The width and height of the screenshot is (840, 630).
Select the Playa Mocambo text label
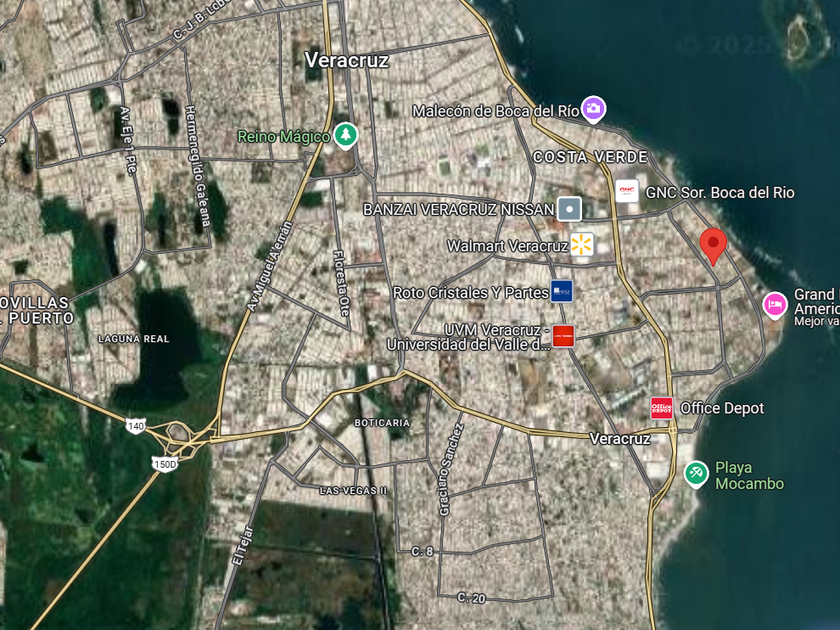point(749,475)
